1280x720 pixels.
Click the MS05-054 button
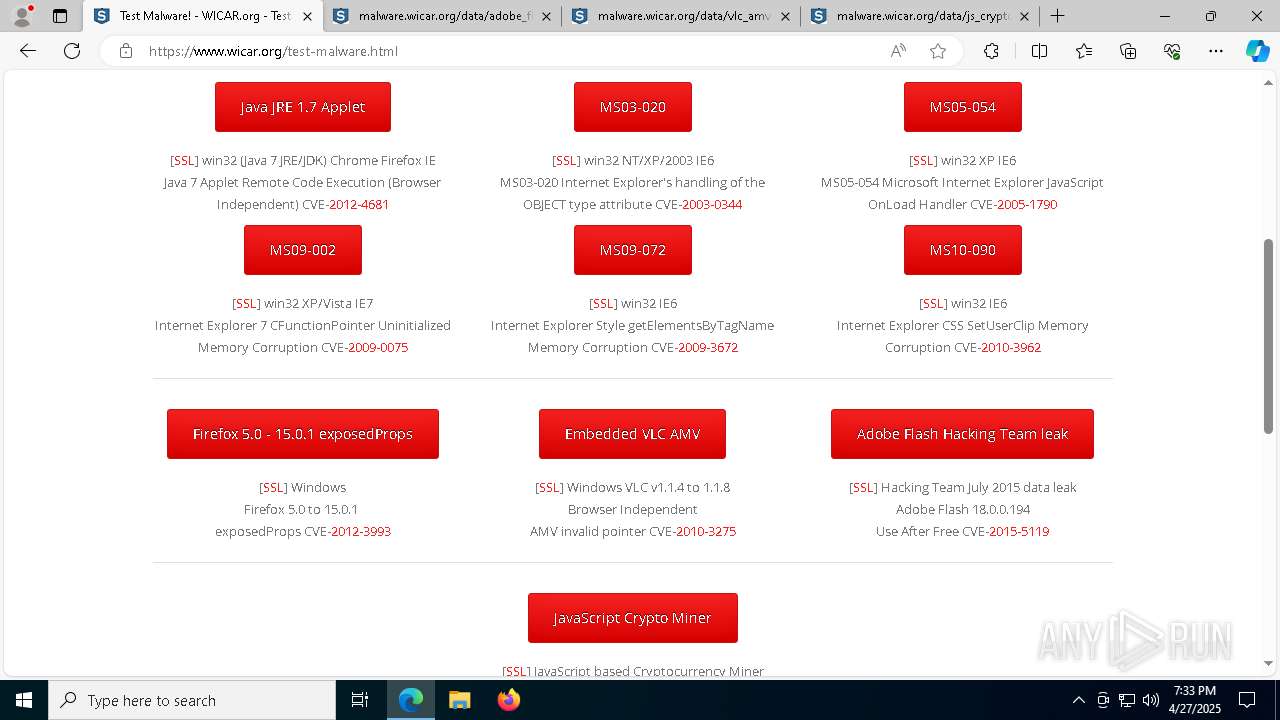point(963,107)
